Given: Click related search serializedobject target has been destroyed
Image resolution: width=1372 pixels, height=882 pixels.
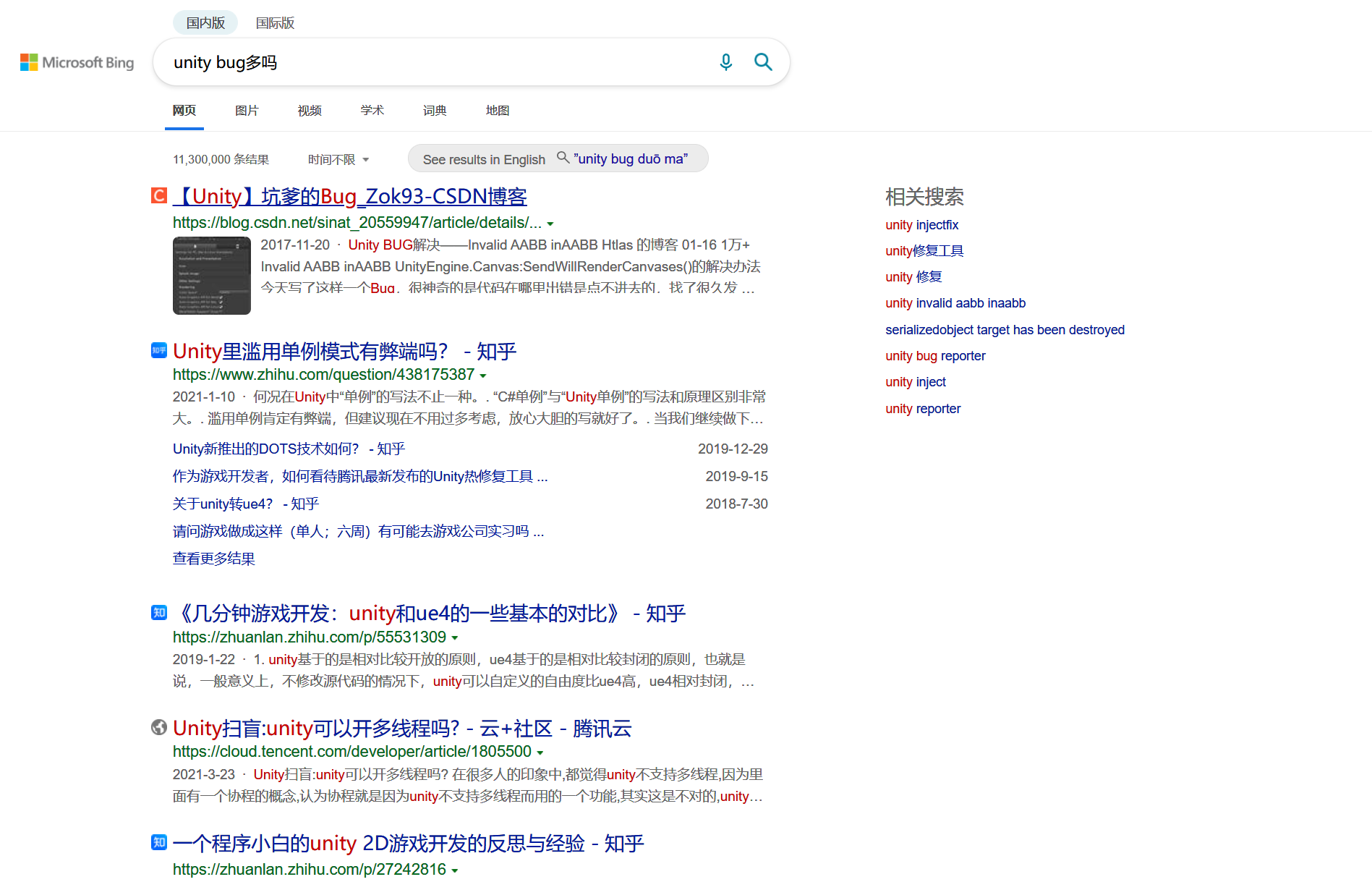Looking at the screenshot, I should coord(1005,330).
